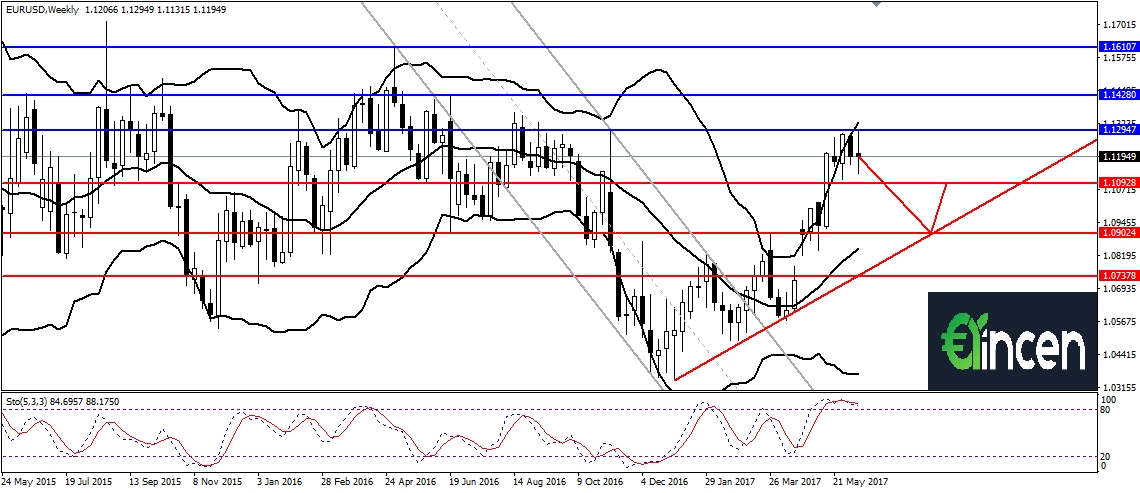Click the chart shift triangle marker at top
Image resolution: width=1140 pixels, height=493 pixels.
tap(877, 4)
